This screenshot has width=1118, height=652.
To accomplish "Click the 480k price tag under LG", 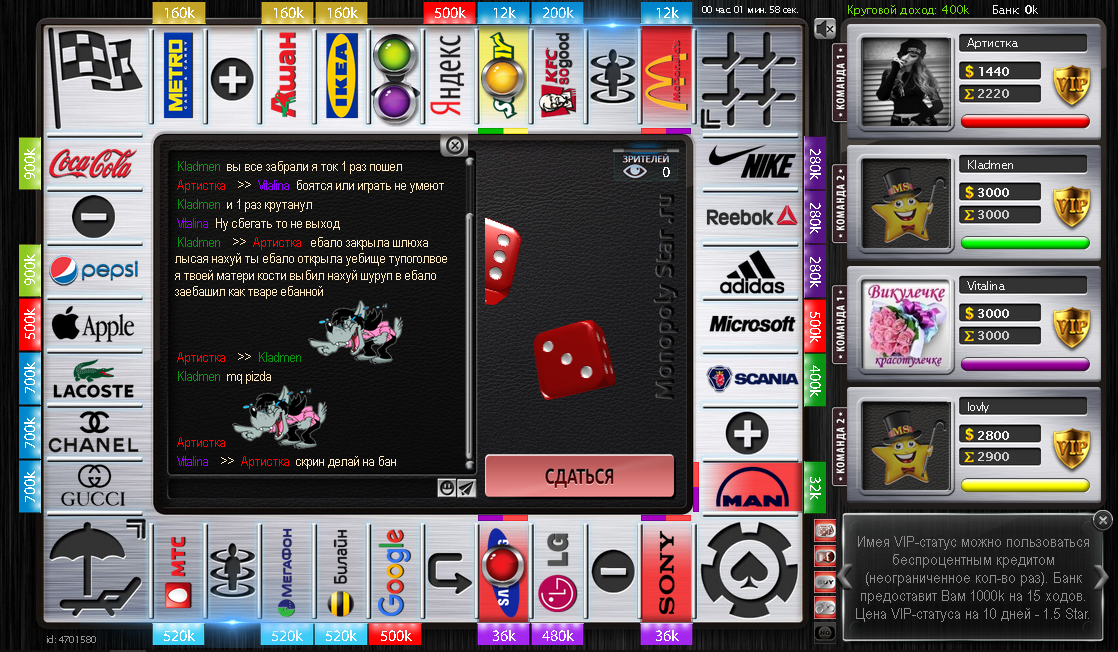I will pyautogui.click(x=558, y=635).
